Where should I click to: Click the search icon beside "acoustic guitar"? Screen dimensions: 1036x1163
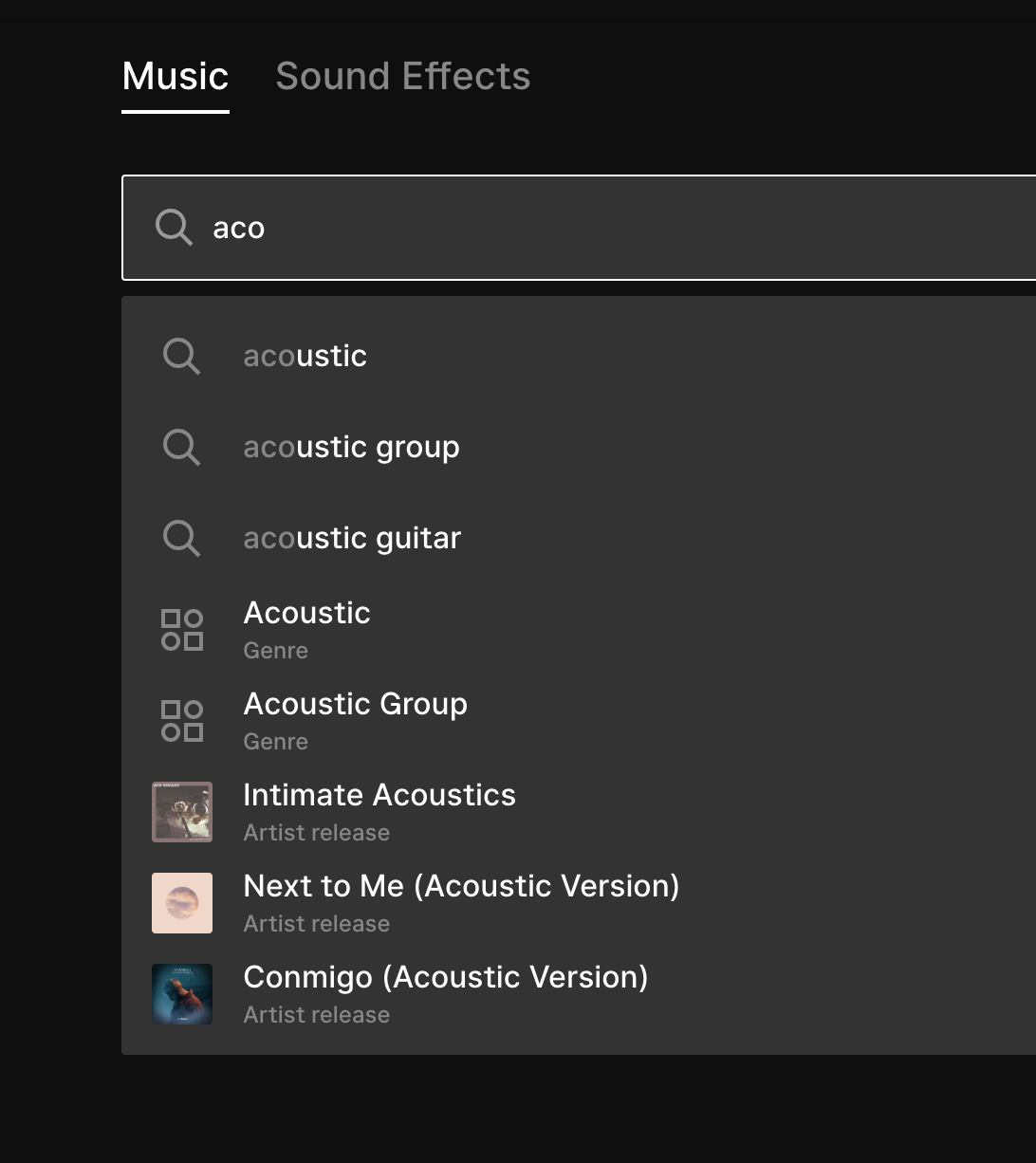click(x=181, y=538)
